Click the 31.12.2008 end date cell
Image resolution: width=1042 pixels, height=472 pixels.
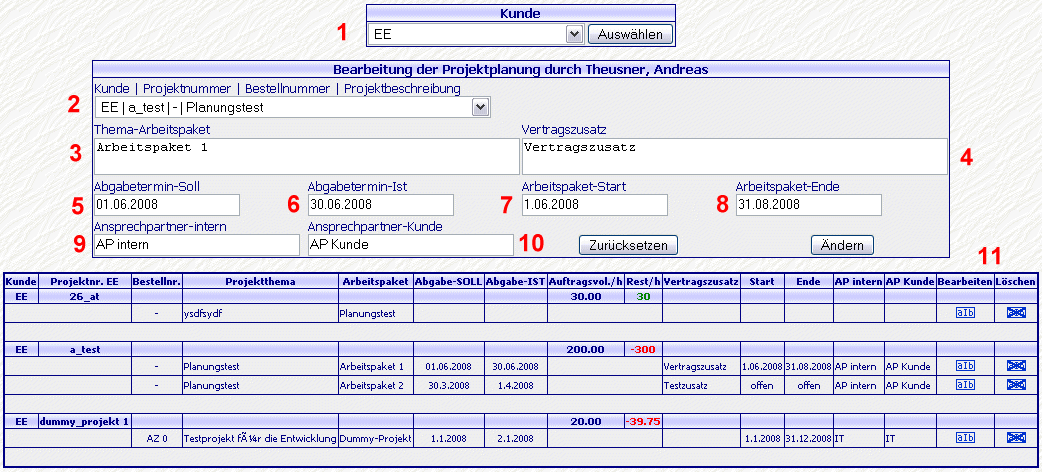(x=808, y=438)
